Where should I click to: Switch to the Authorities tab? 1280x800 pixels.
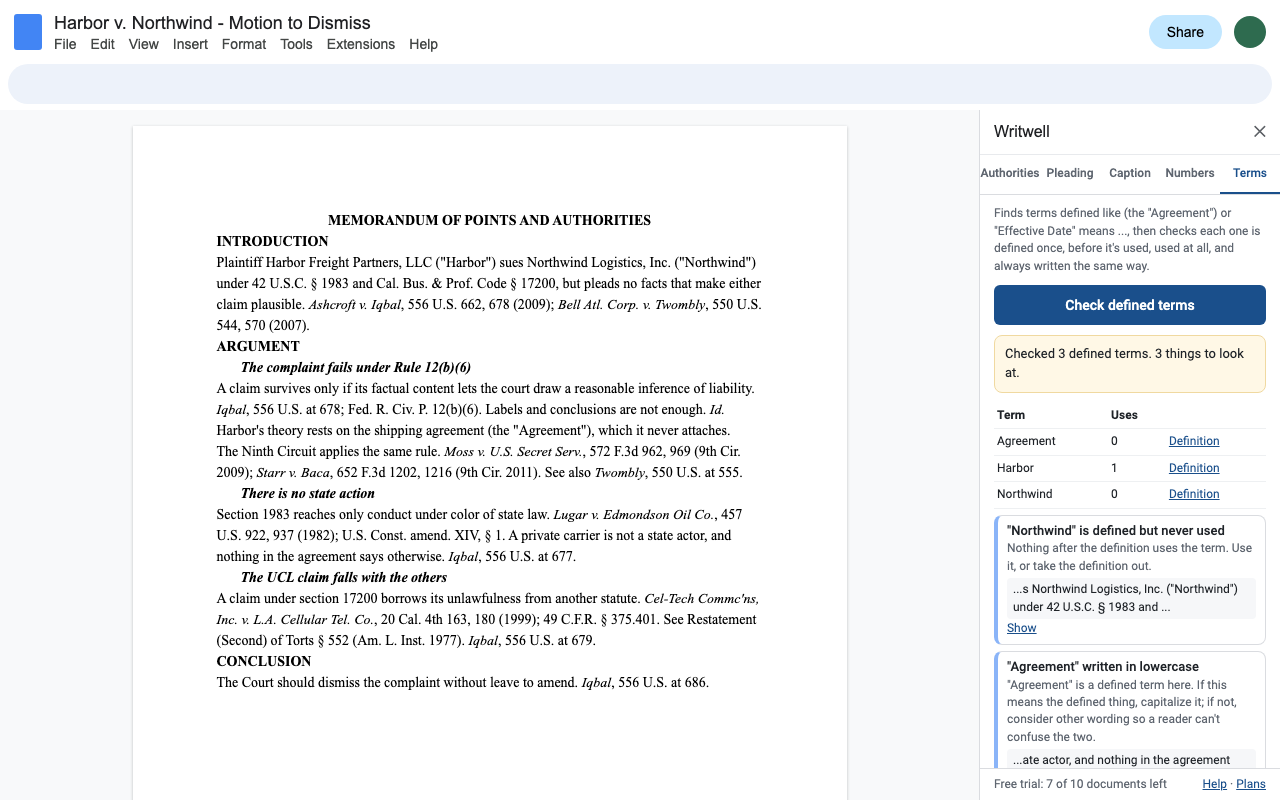coord(1010,173)
